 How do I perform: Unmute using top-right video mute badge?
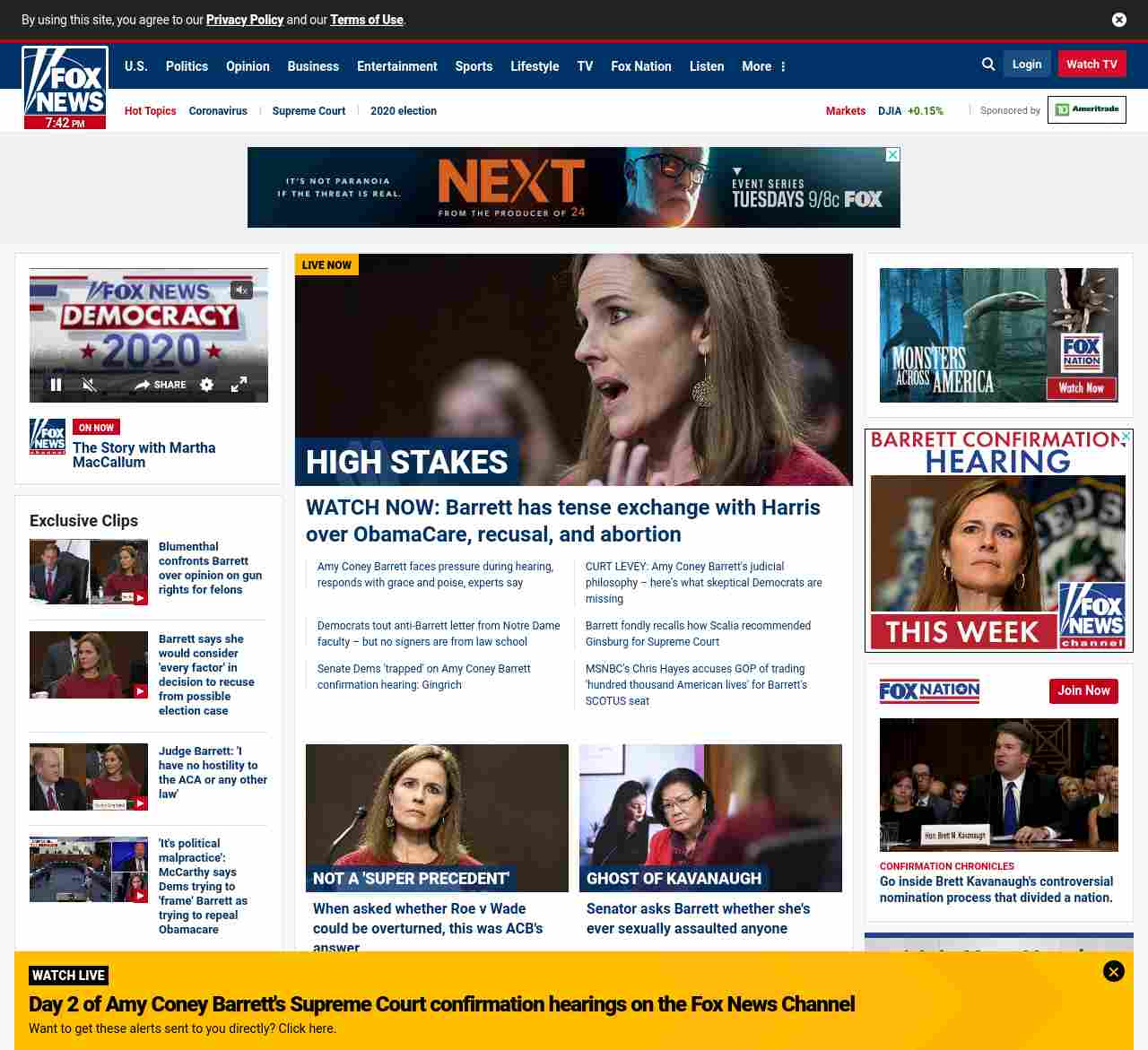[x=241, y=291]
